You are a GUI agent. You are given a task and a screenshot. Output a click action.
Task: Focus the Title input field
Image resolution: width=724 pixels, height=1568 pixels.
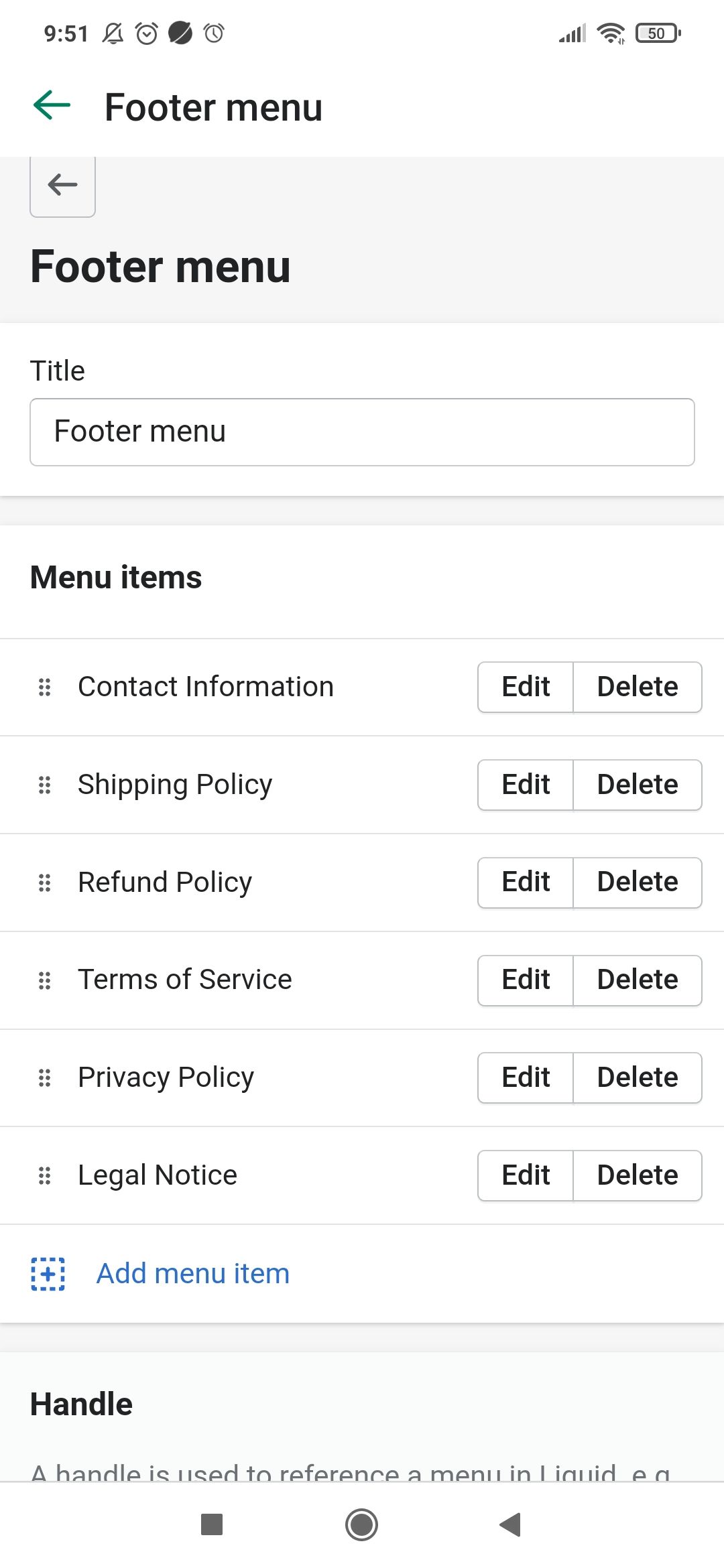click(362, 432)
